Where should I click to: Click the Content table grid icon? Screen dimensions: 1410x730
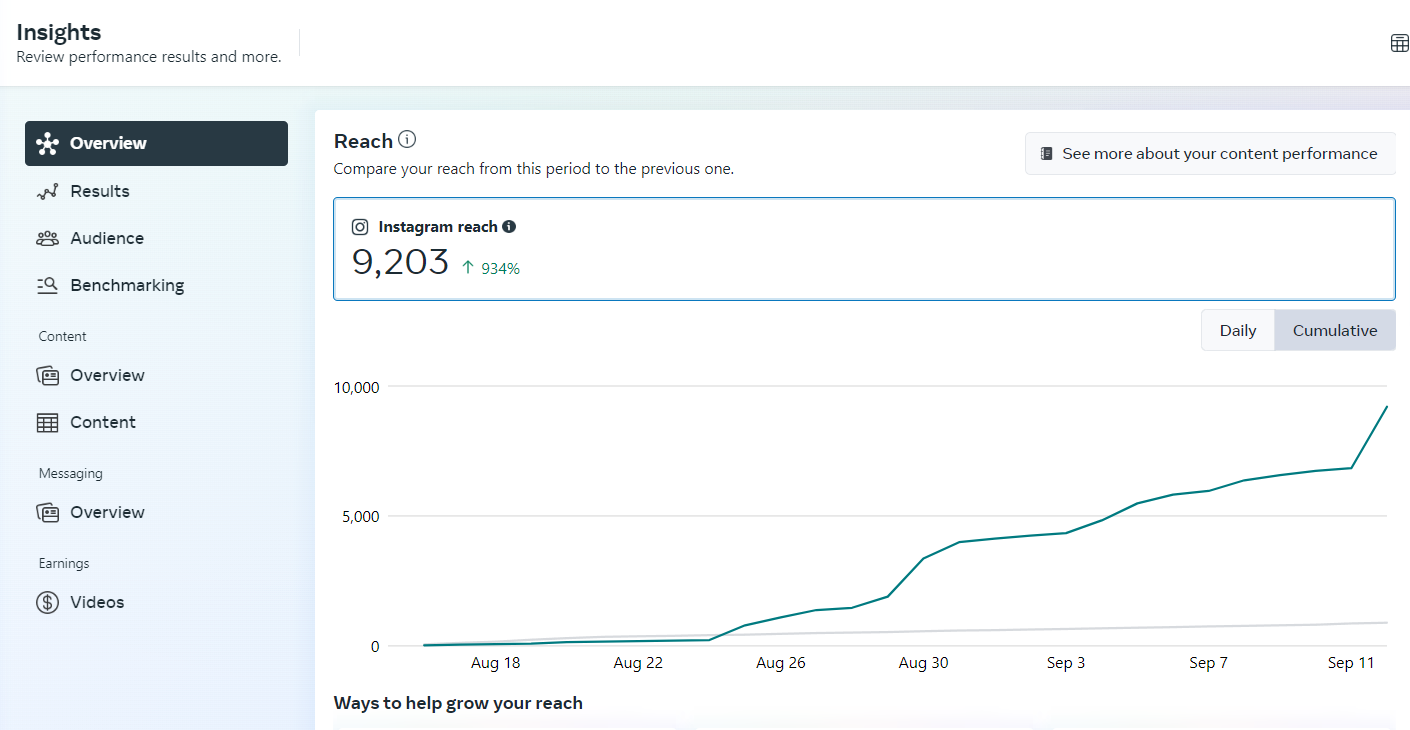(47, 422)
